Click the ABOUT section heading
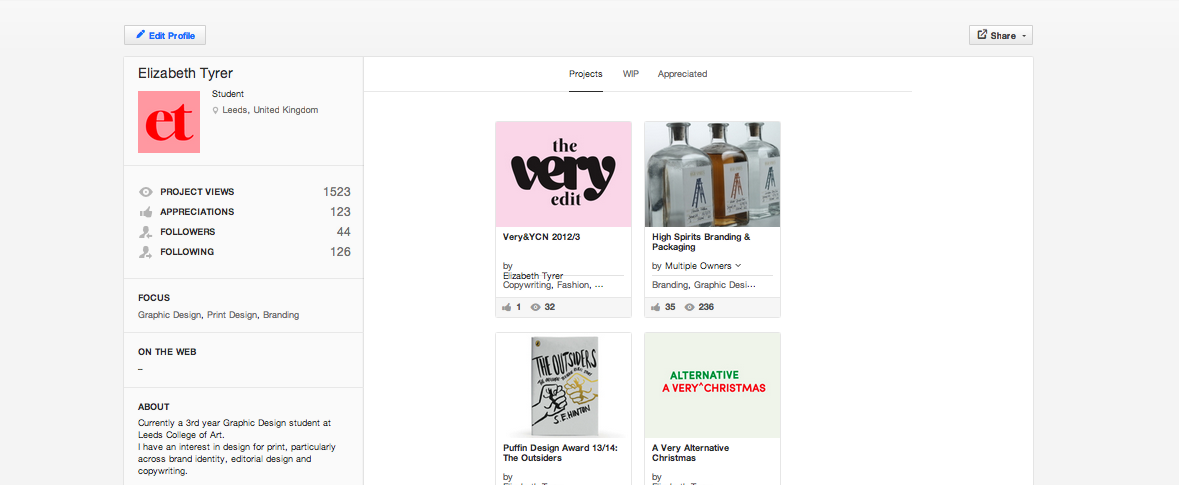This screenshot has width=1179, height=485. [154, 407]
